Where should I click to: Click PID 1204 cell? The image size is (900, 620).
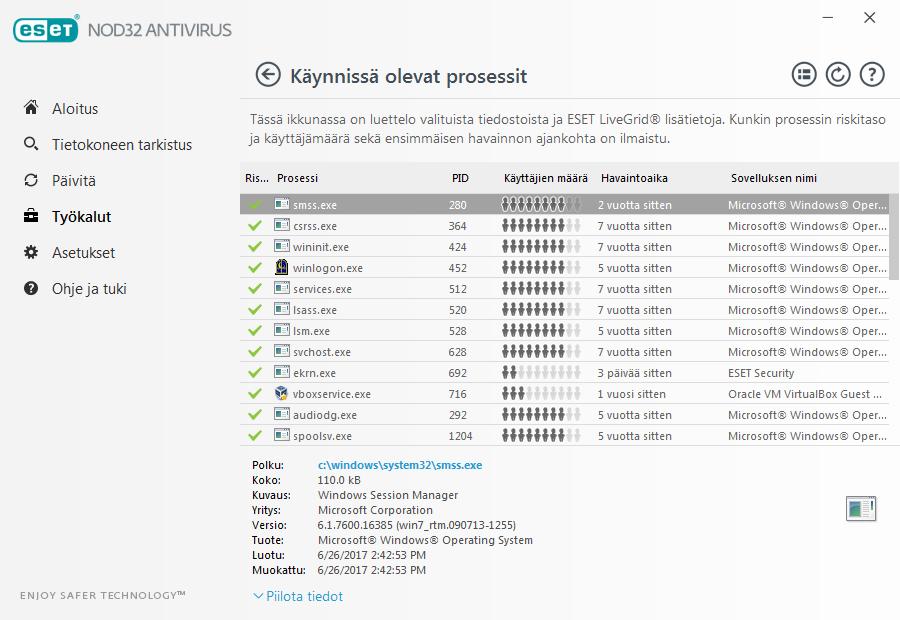(x=460, y=436)
